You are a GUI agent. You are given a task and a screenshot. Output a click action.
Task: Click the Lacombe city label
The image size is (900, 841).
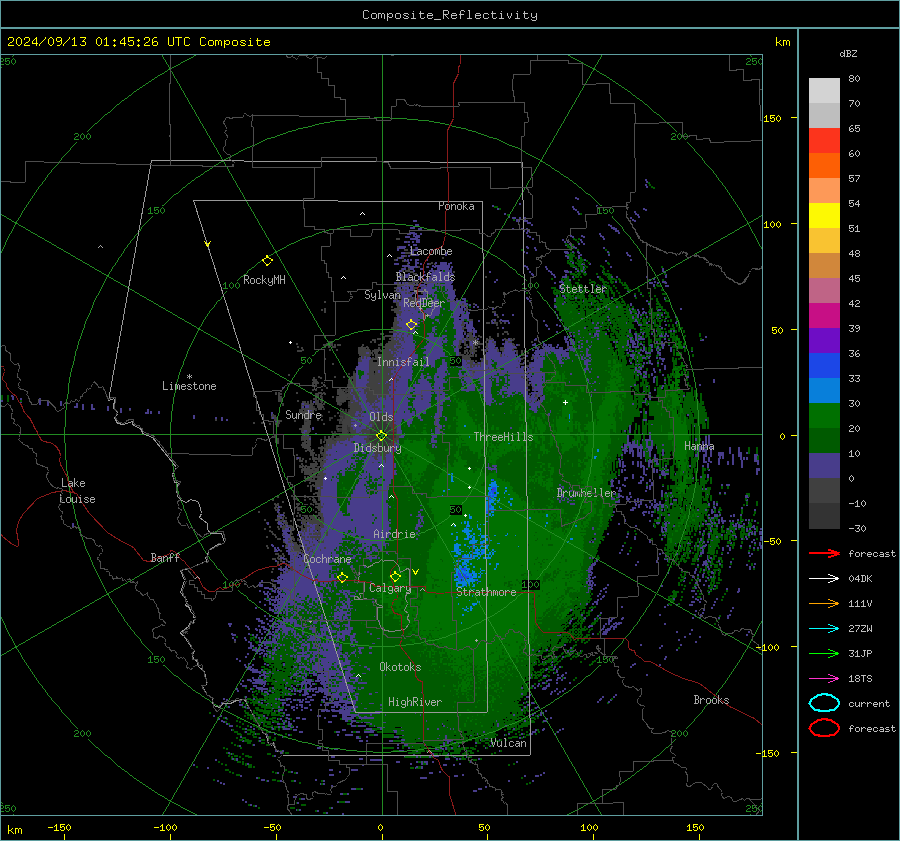click(431, 251)
